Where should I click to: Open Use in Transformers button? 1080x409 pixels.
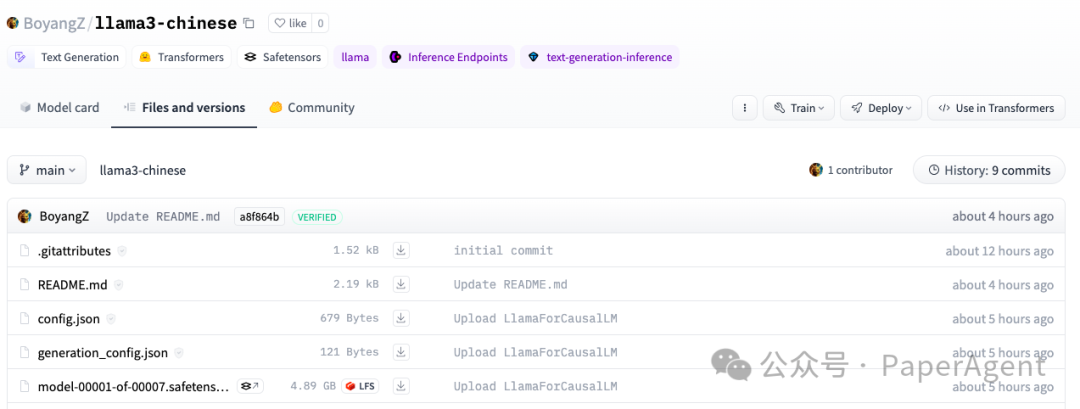[x=996, y=108]
